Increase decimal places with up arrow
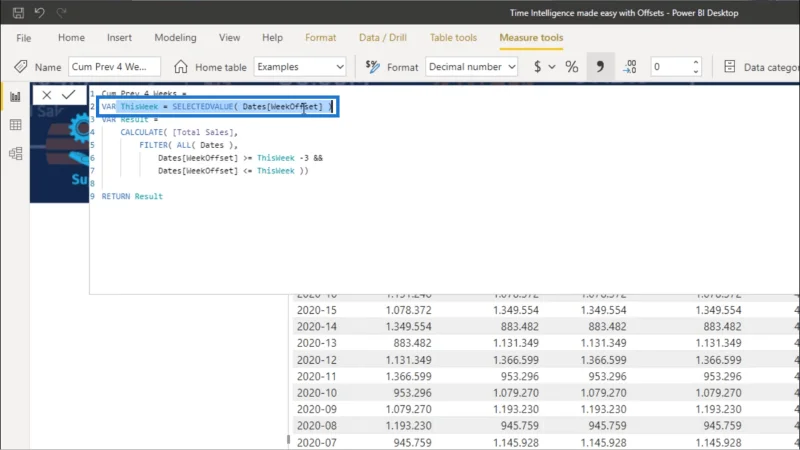This screenshot has height=450, width=800. [x=696, y=62]
